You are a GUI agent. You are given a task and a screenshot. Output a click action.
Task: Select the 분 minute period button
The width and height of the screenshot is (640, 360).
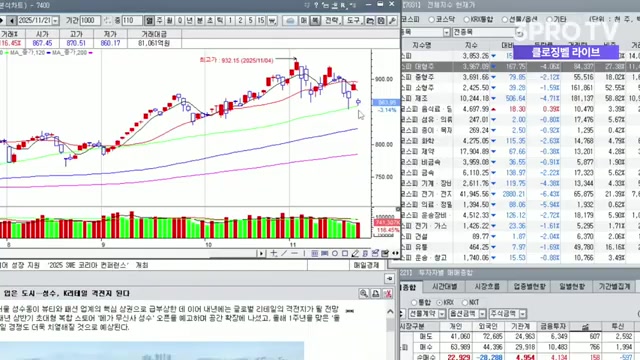click(x=200, y=20)
